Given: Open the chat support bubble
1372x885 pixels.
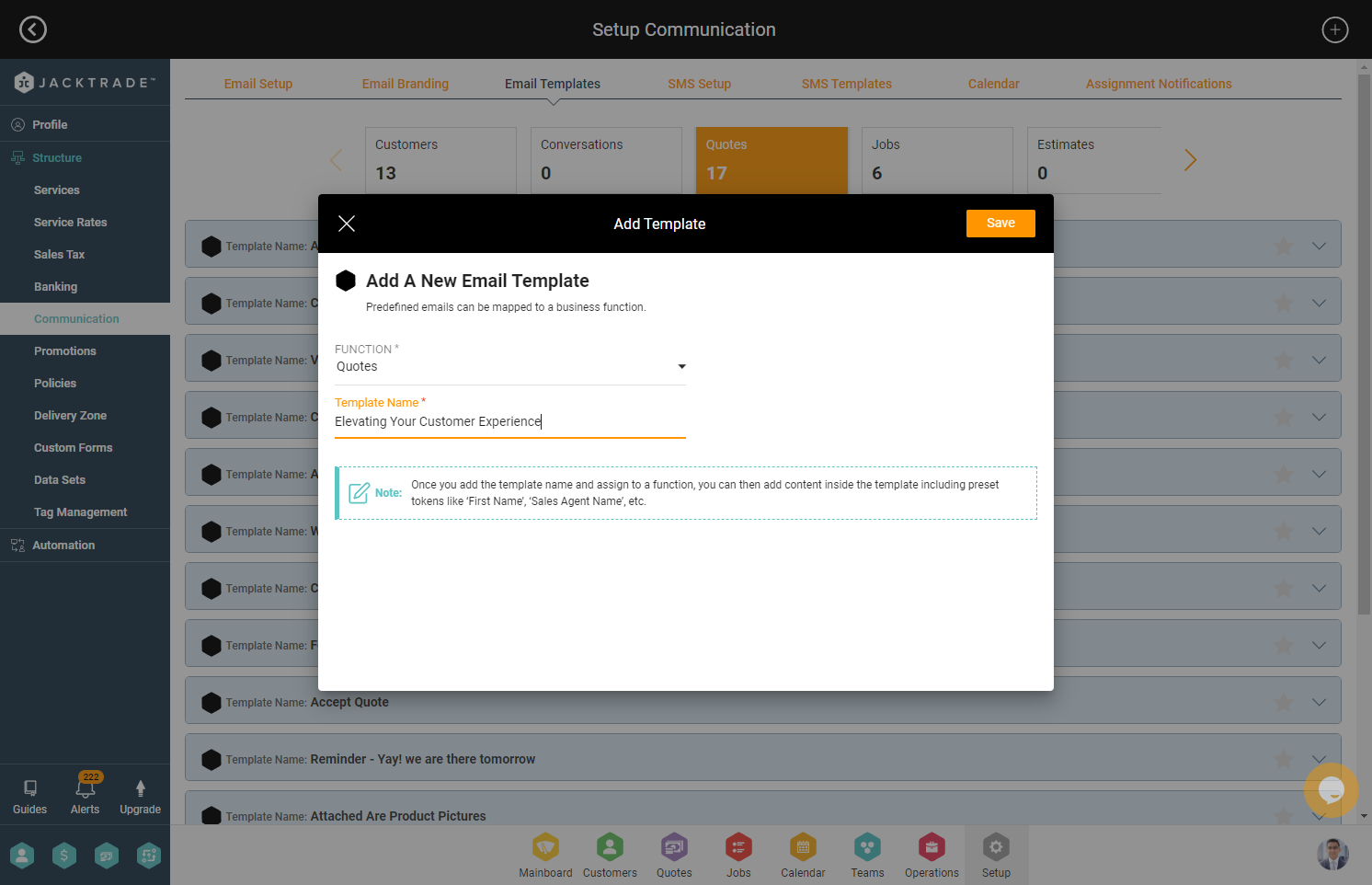Looking at the screenshot, I should pos(1331,790).
